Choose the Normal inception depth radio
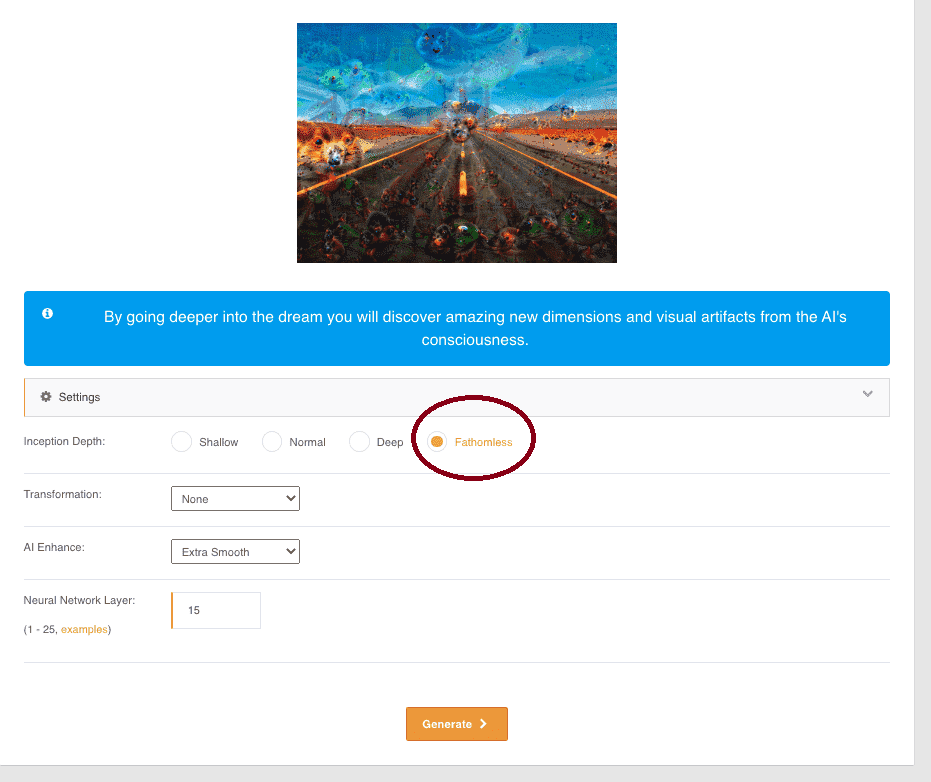931x782 pixels. pyautogui.click(x=272, y=442)
